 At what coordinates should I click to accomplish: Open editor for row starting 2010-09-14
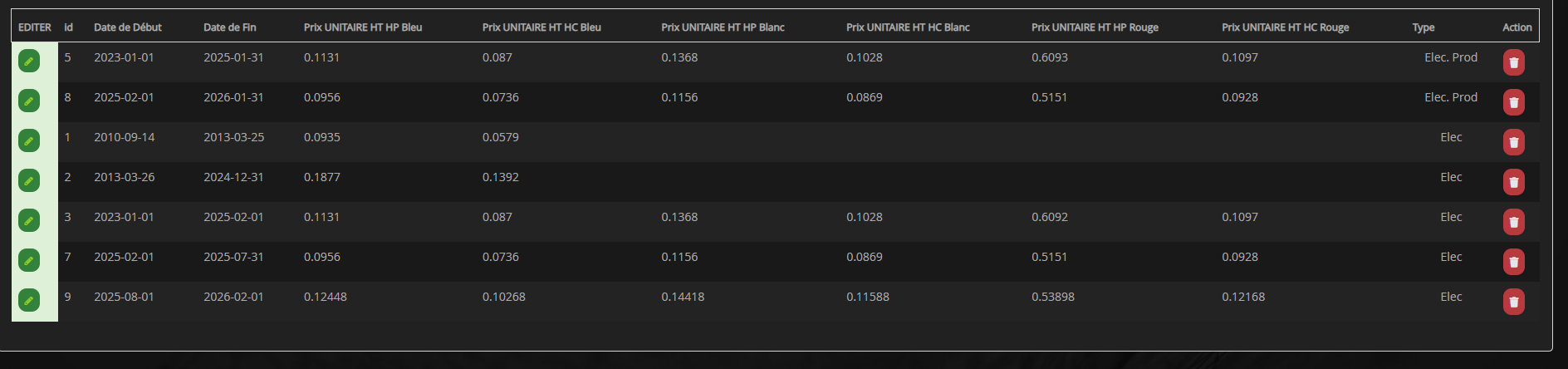pos(29,140)
